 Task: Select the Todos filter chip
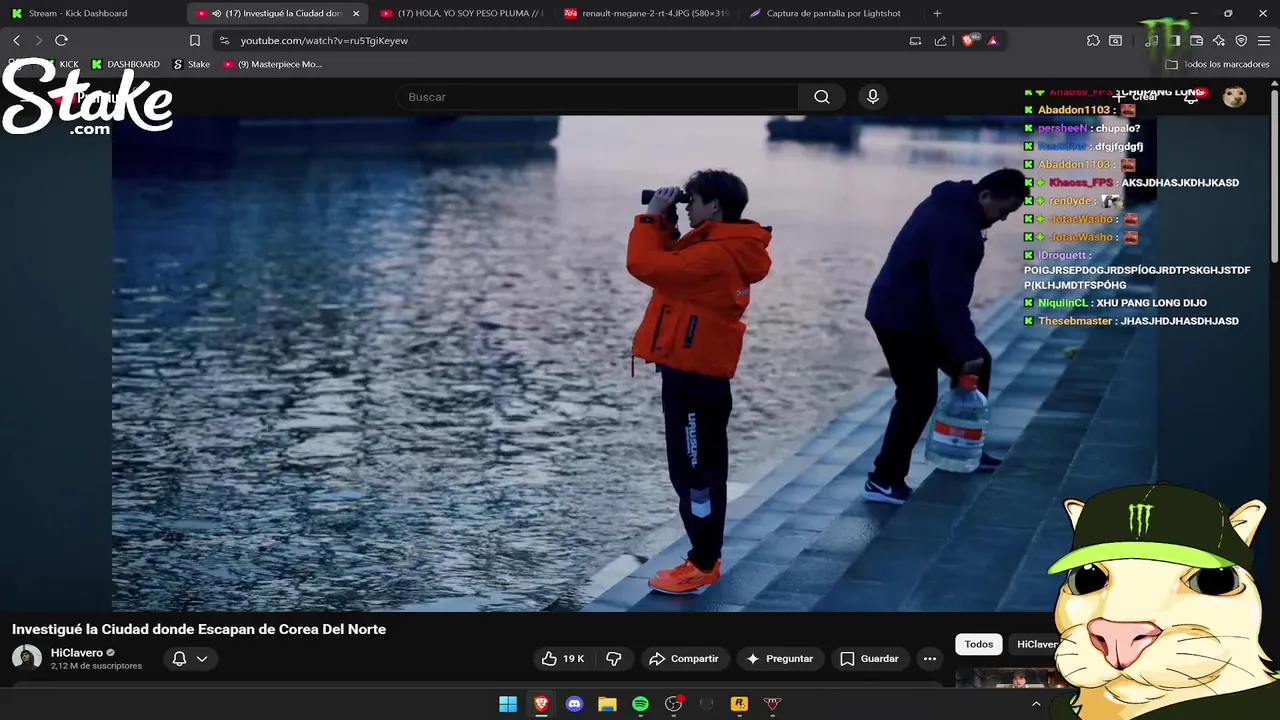(979, 644)
